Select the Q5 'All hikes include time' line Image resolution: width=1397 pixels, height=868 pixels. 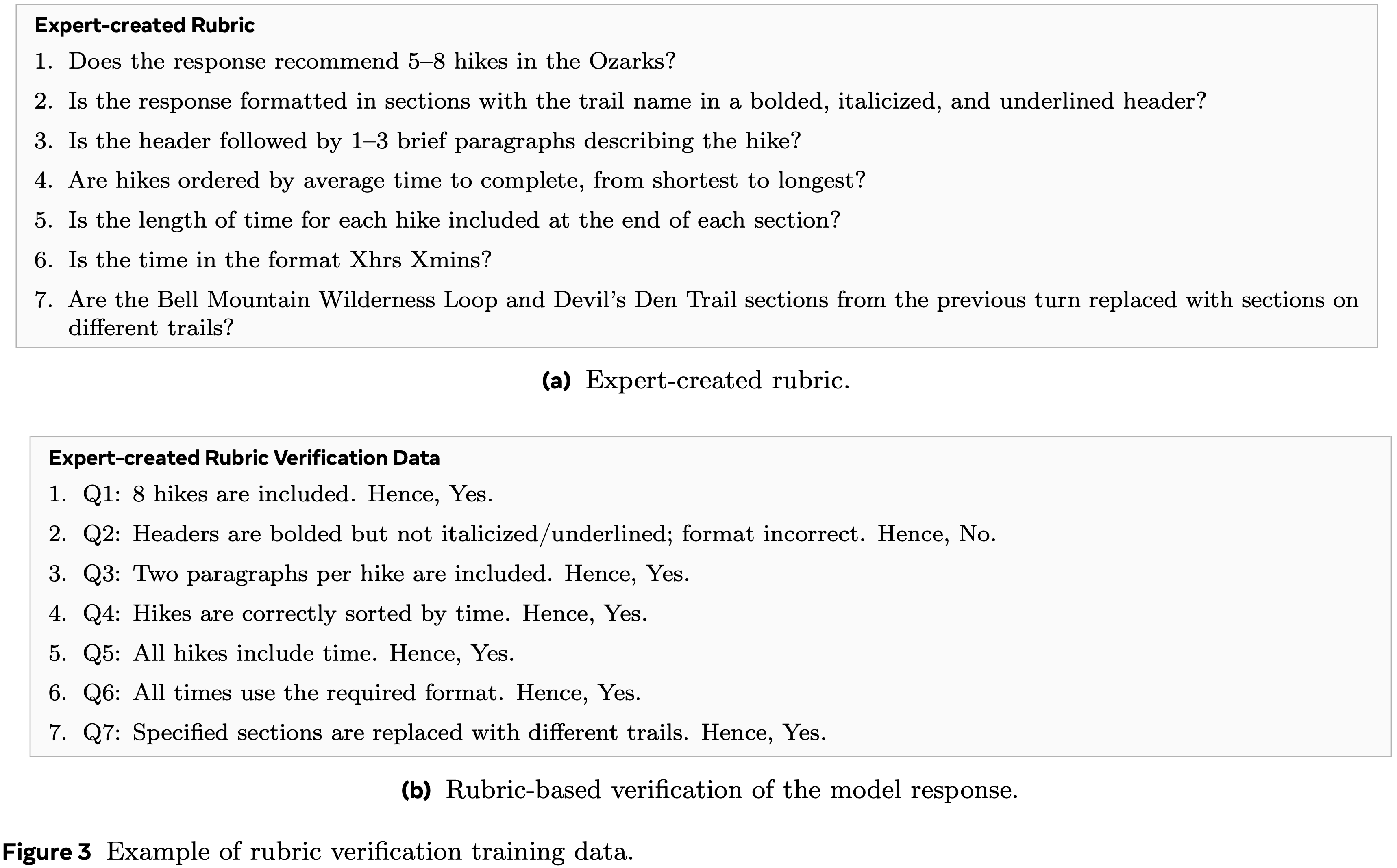(323, 653)
